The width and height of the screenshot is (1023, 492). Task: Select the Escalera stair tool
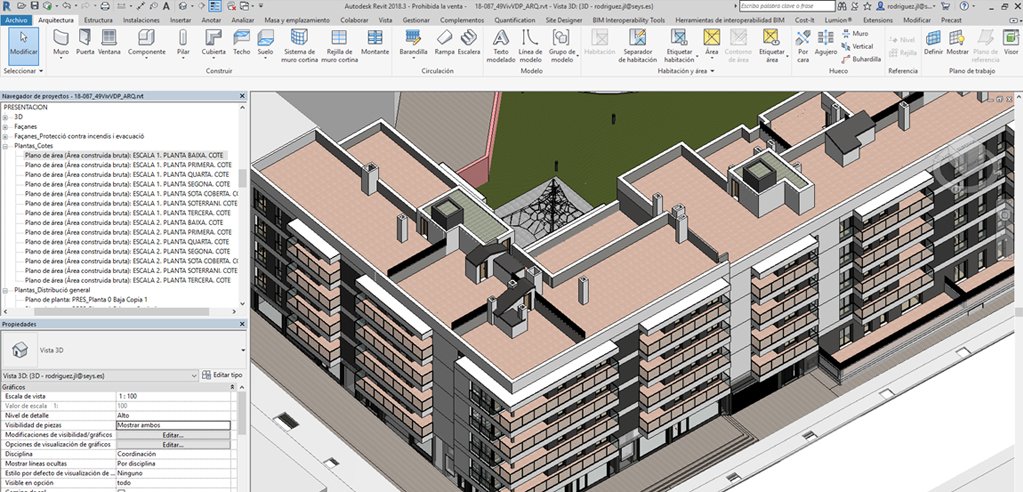[468, 43]
